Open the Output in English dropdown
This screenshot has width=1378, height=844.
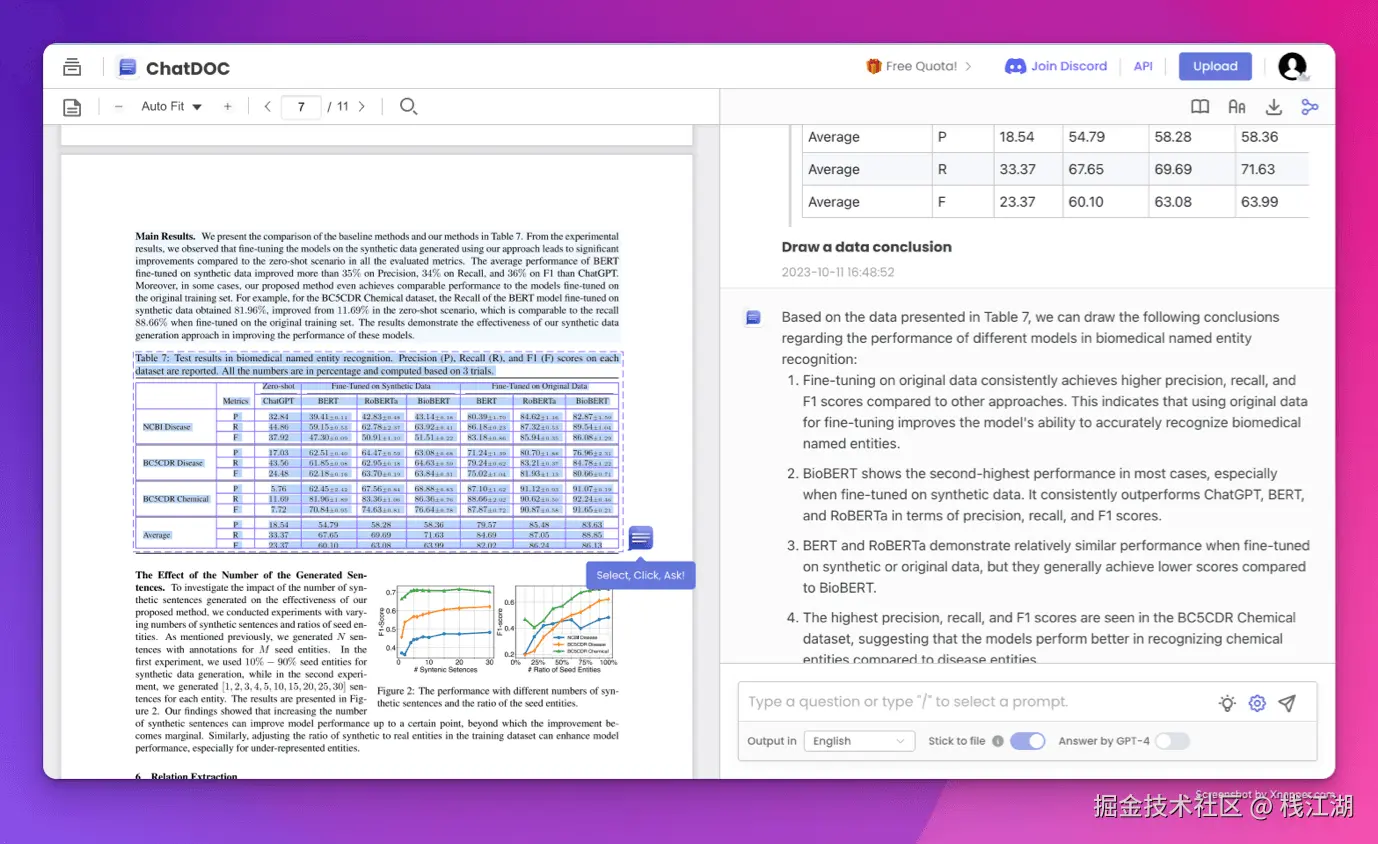coord(859,741)
